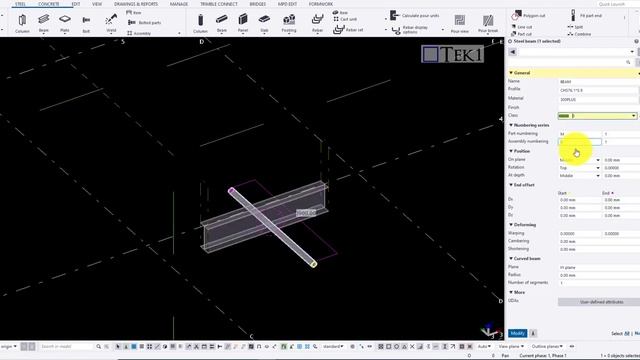Image resolution: width=640 pixels, height=360 pixels.
Task: Select the concrete Slab tool
Action: pyautogui.click(x=264, y=23)
